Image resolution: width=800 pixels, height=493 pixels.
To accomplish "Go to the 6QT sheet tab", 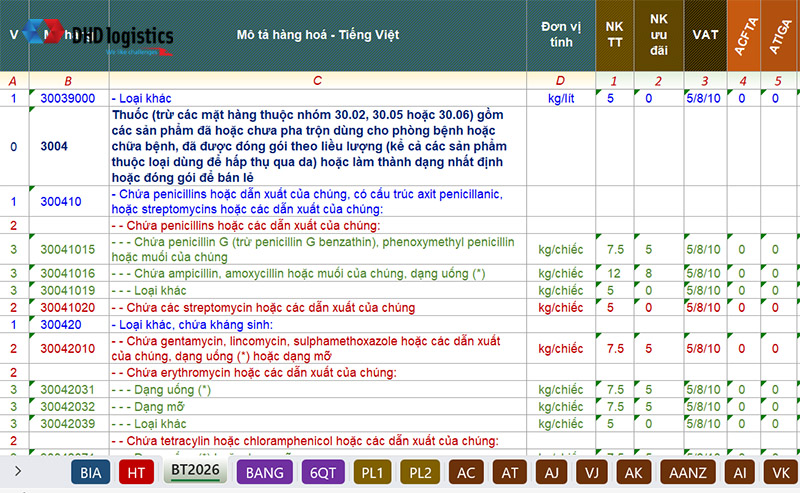I will [x=323, y=473].
